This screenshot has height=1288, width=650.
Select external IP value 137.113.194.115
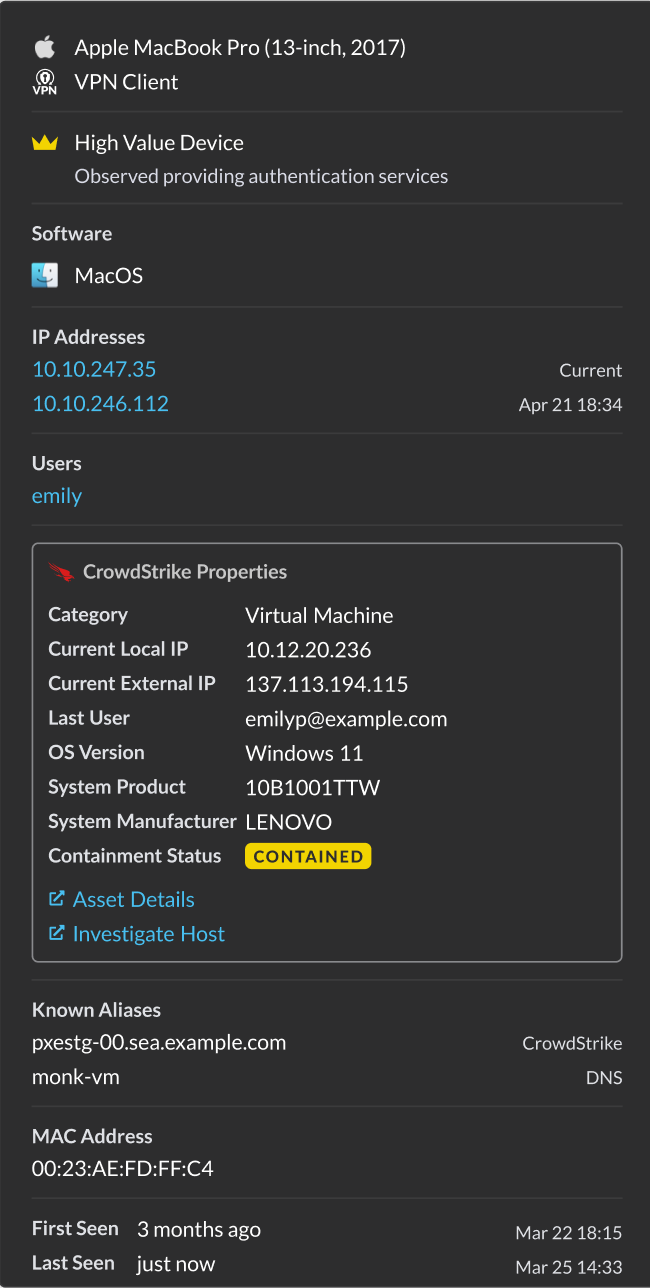pos(327,684)
